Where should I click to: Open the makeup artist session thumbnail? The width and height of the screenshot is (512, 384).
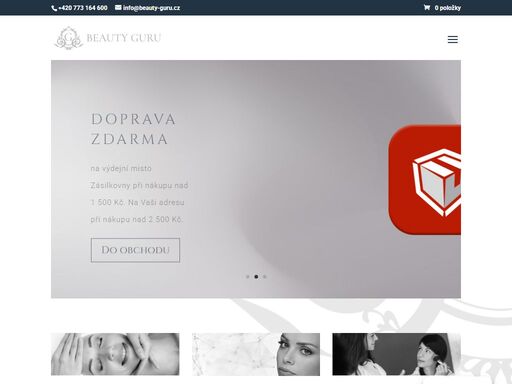click(397, 354)
